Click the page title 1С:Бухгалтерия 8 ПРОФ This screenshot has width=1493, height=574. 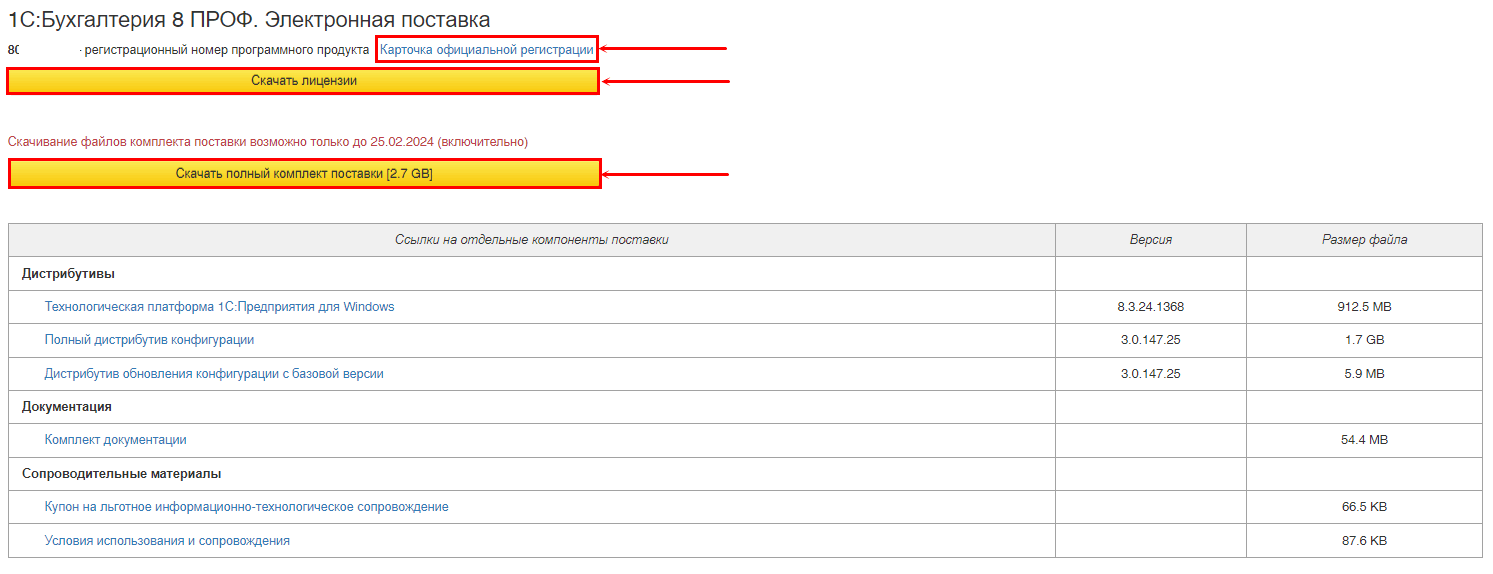click(249, 19)
